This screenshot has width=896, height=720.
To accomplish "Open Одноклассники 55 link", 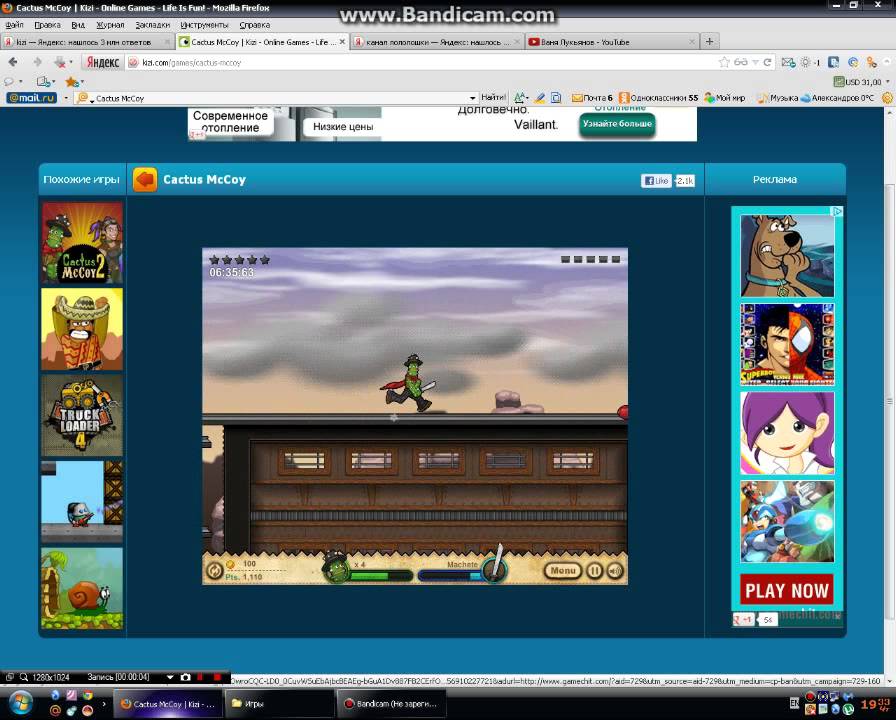I will (x=659, y=98).
